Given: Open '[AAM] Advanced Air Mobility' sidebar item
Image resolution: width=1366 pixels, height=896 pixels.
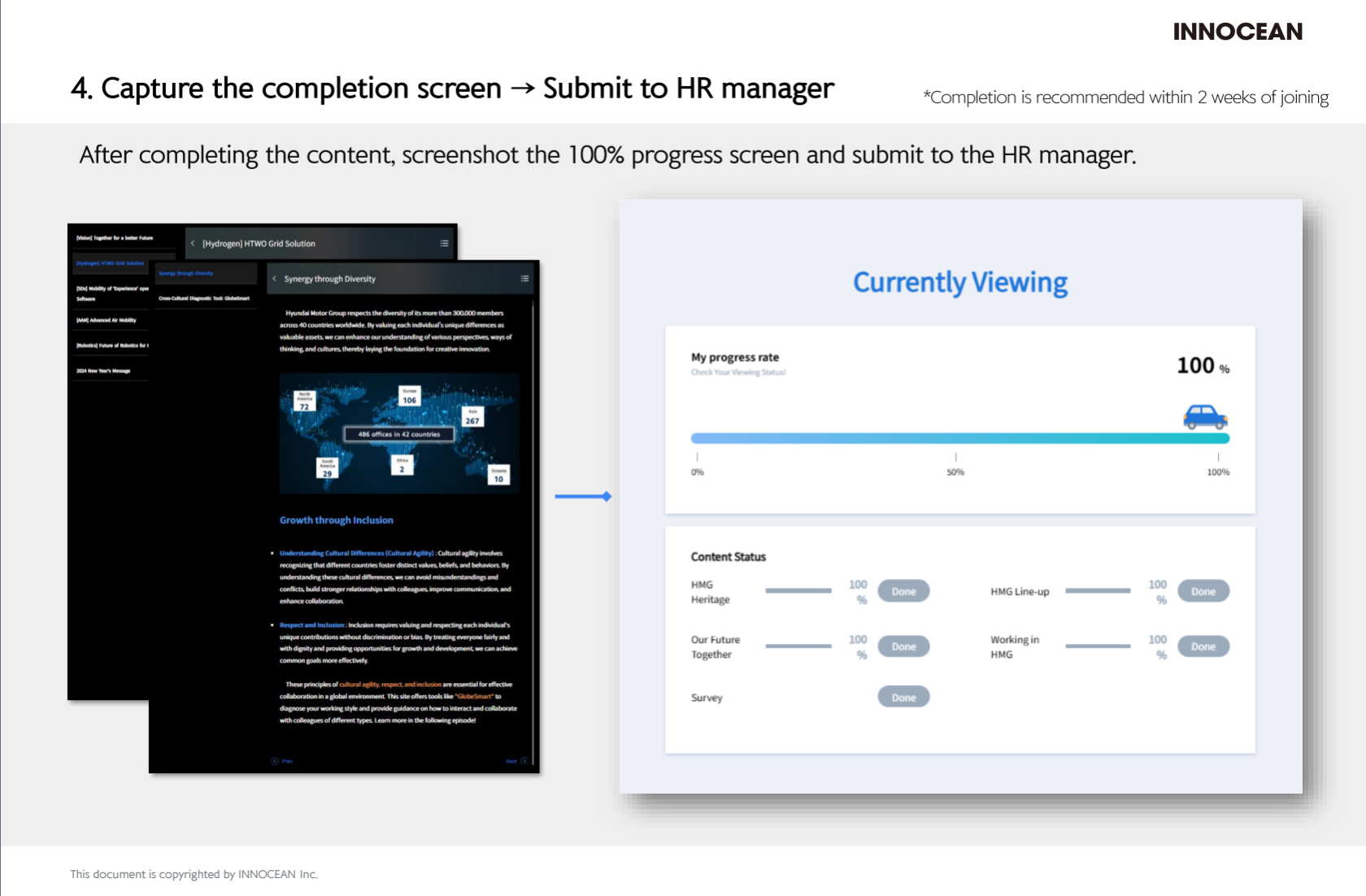Looking at the screenshot, I should coord(107,320).
